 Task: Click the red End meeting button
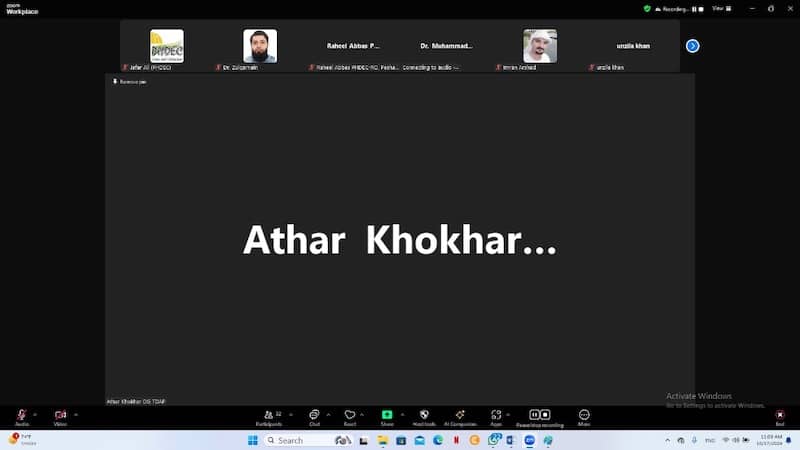[x=779, y=415]
